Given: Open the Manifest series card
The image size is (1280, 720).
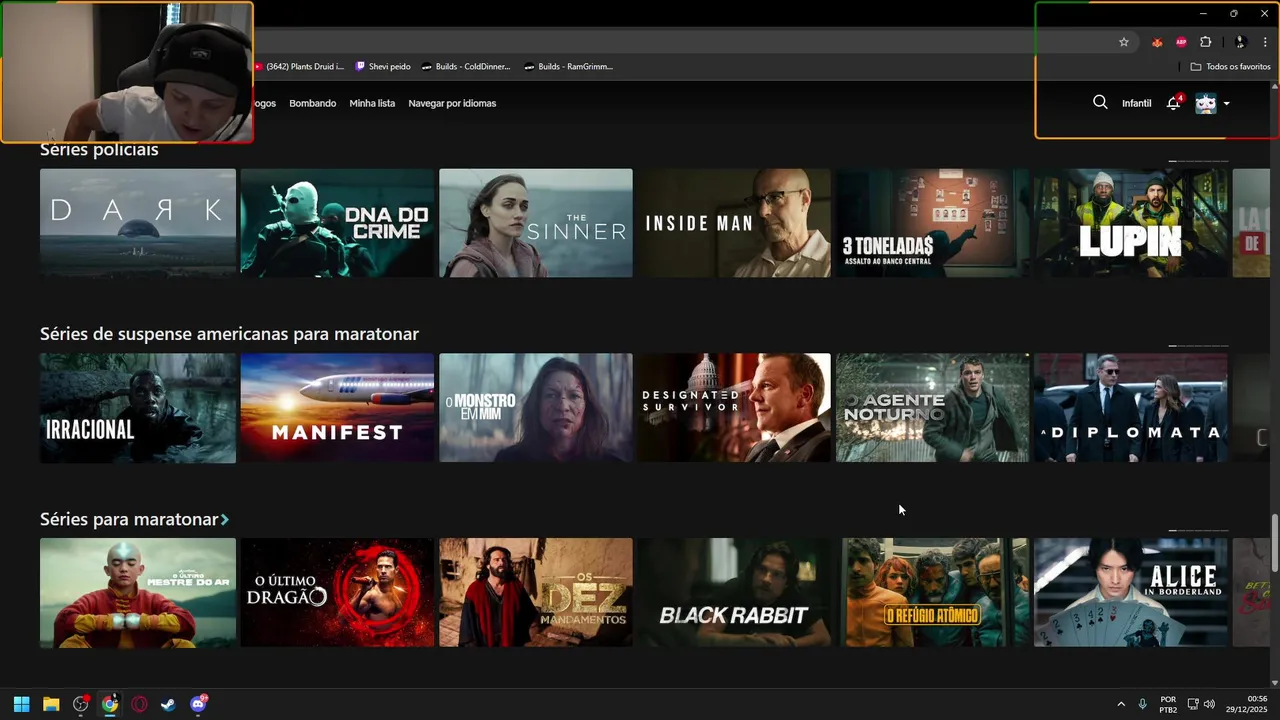Looking at the screenshot, I should [337, 408].
